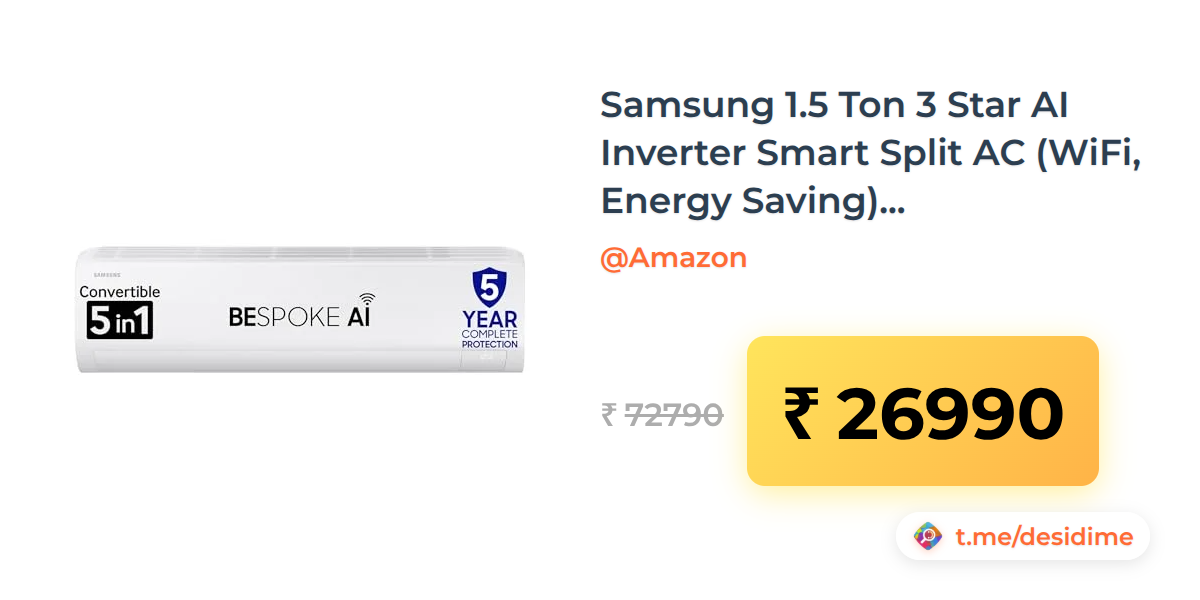Image resolution: width=1200 pixels, height=600 pixels.
Task: Open the @Amazon store link
Action: coord(673,258)
